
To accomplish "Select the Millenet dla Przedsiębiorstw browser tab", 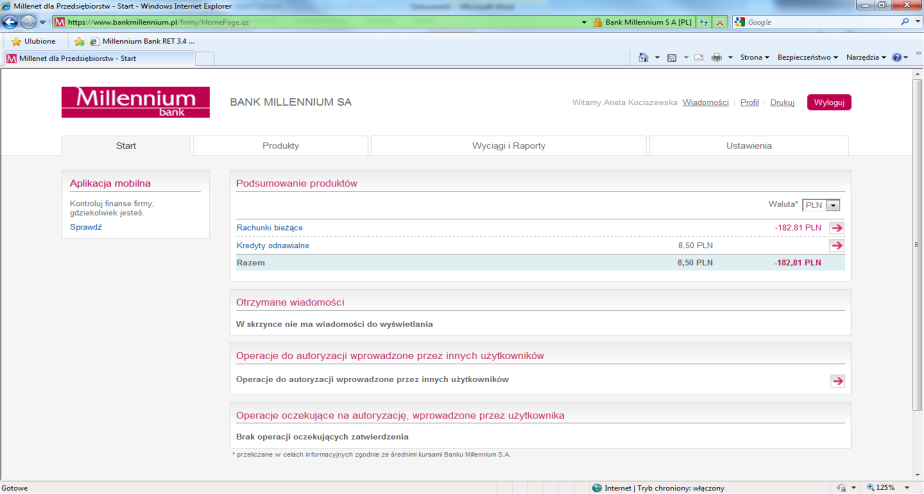I will pyautogui.click(x=98, y=58).
